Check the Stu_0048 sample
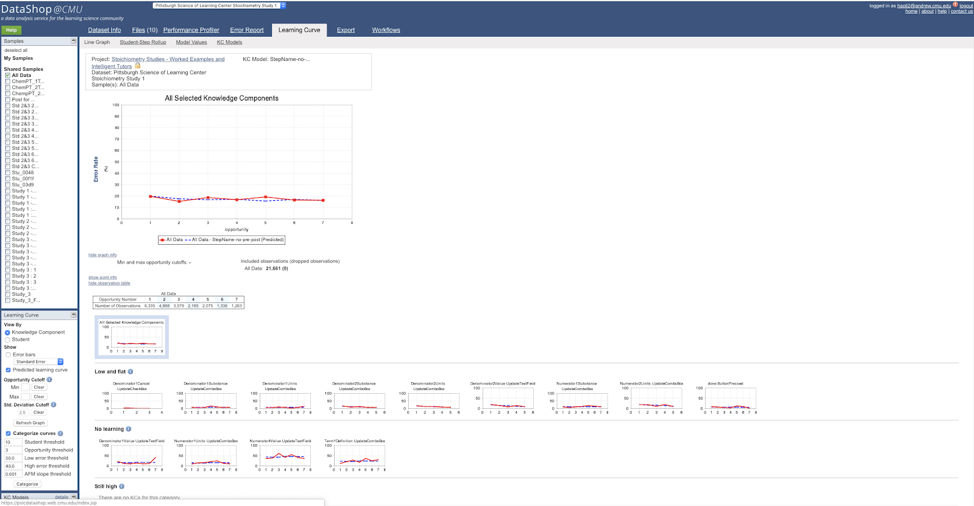The height and width of the screenshot is (506, 974). (7, 173)
